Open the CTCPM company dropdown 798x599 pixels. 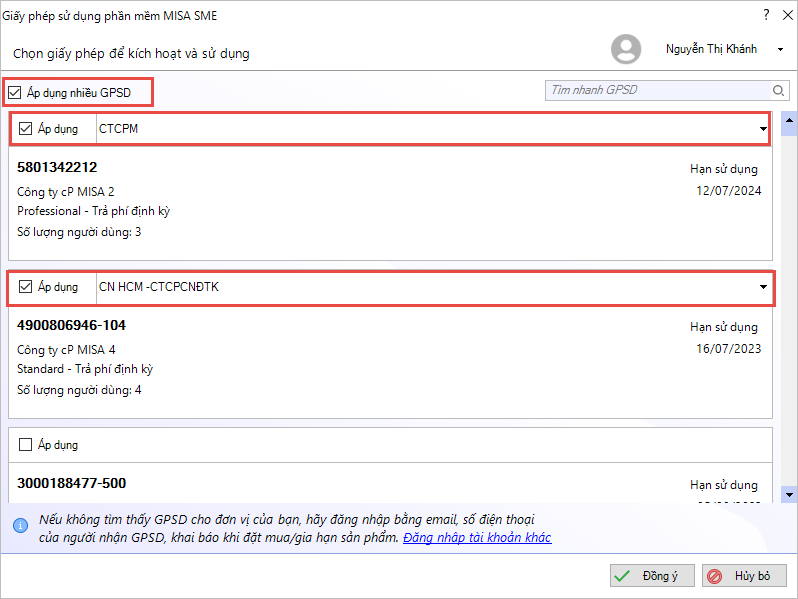click(762, 129)
